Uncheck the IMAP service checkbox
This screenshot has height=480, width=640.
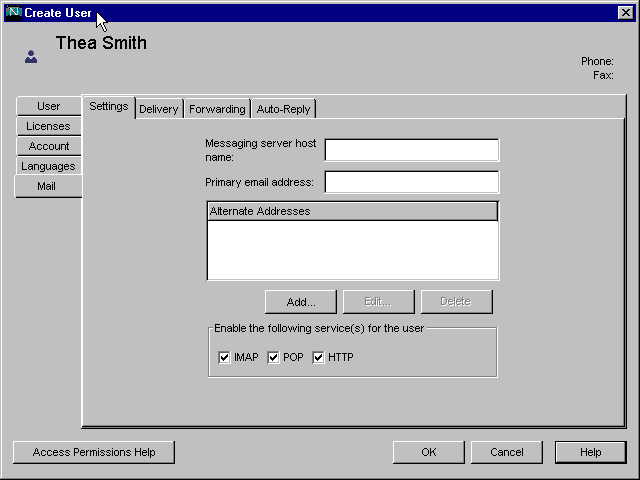[224, 358]
